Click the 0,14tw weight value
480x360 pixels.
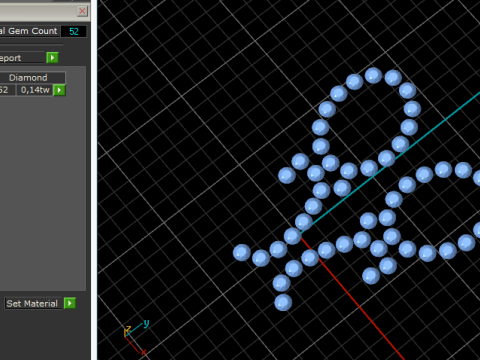(x=35, y=90)
